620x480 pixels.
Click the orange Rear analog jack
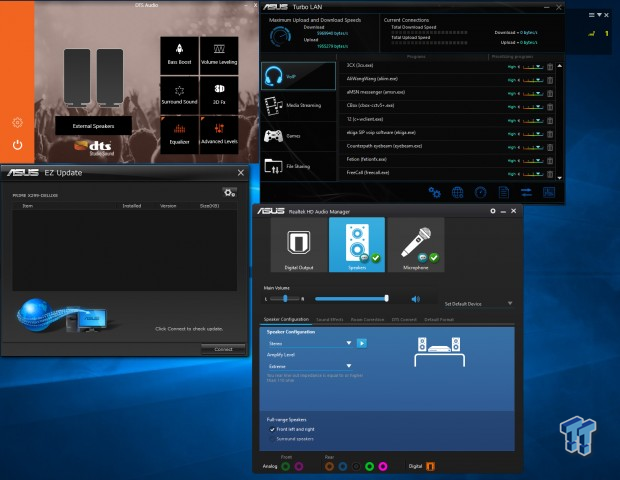[x=329, y=467]
